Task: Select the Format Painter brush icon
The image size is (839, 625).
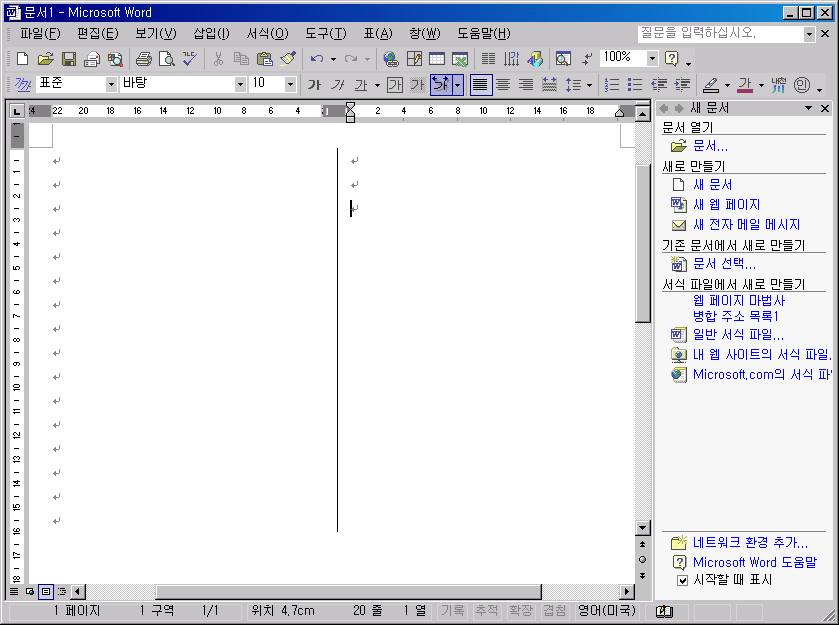Action: click(x=288, y=58)
